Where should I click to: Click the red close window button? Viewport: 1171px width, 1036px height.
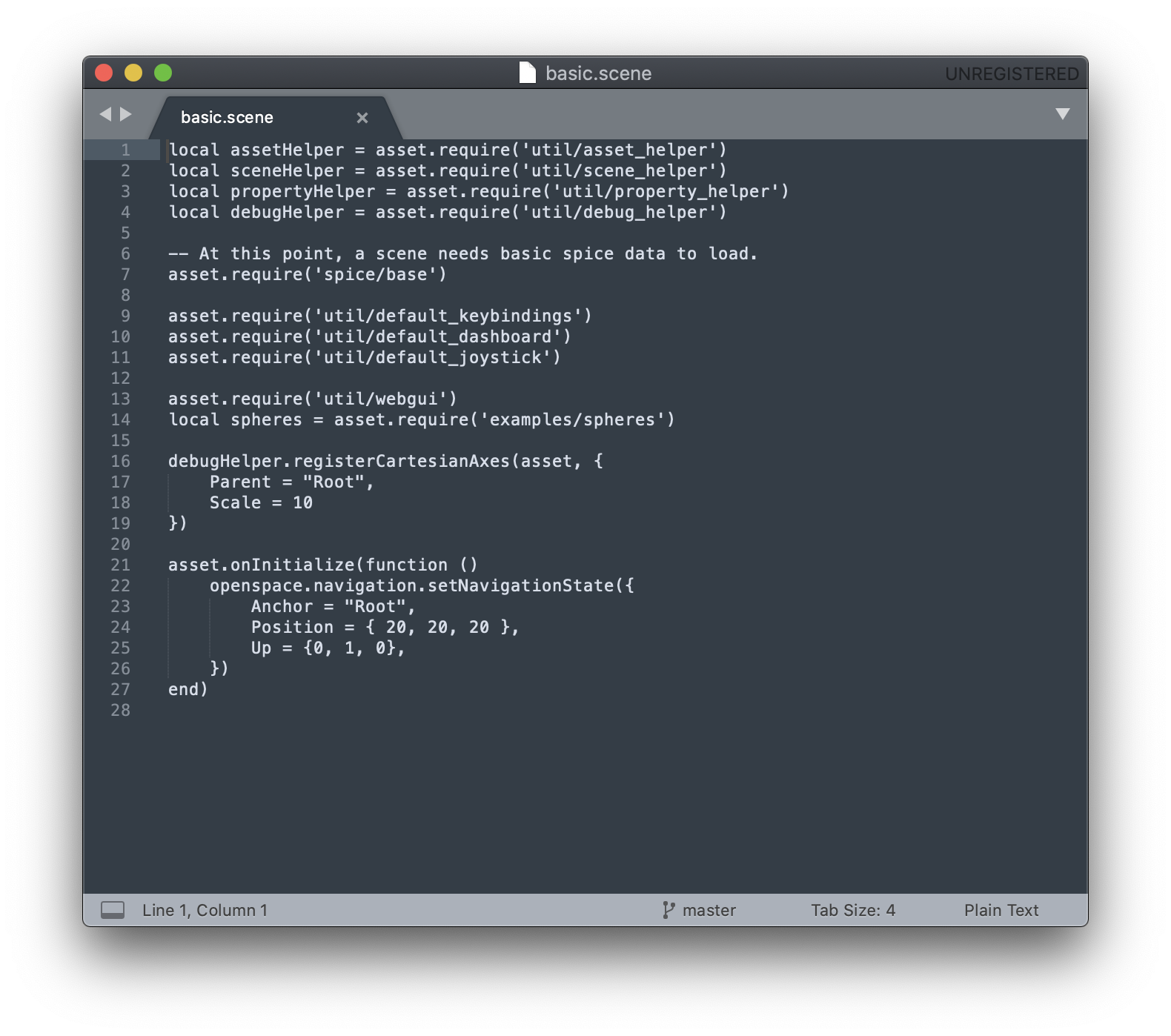click(x=104, y=73)
